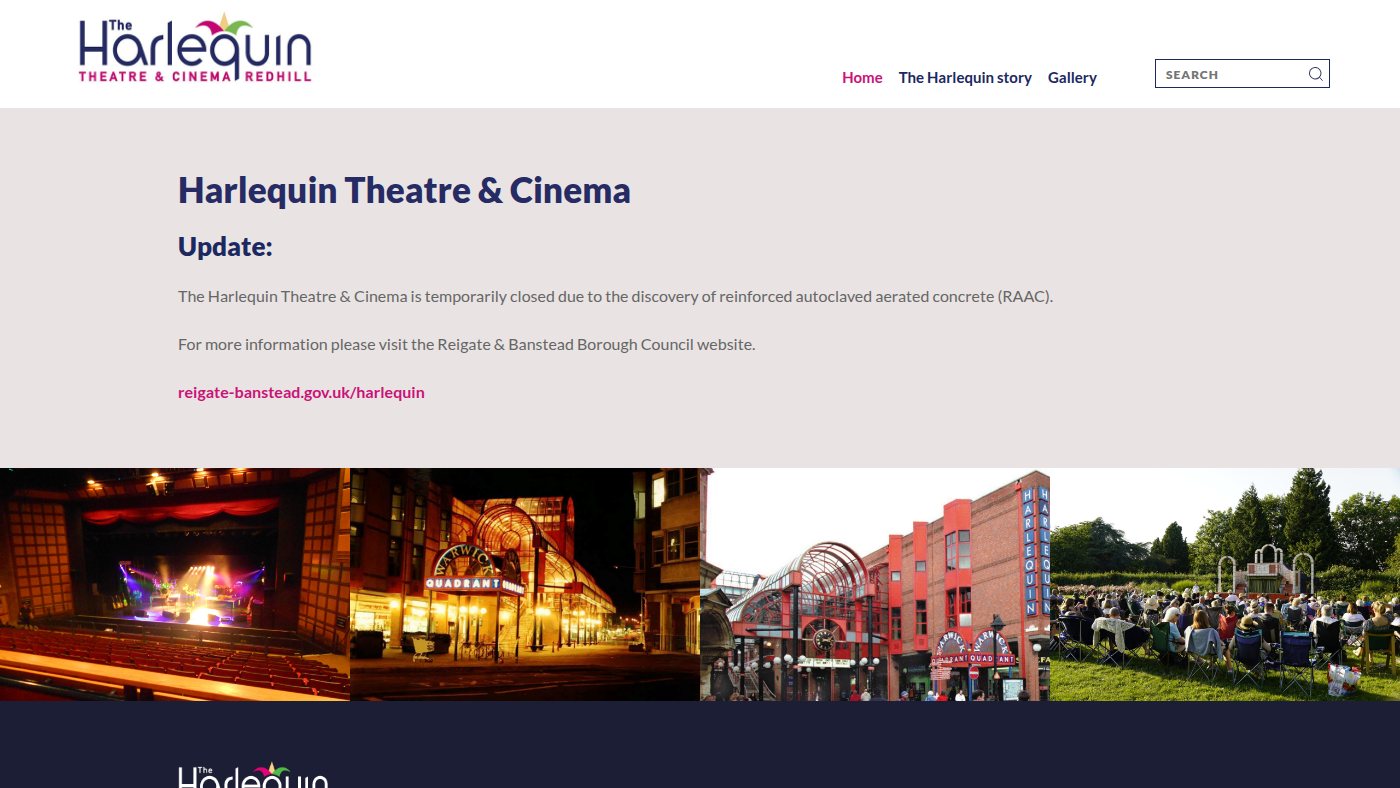This screenshot has width=1400, height=788.
Task: Follow the reigate-banstead.gov.uk/harlequin link
Action: click(x=301, y=393)
